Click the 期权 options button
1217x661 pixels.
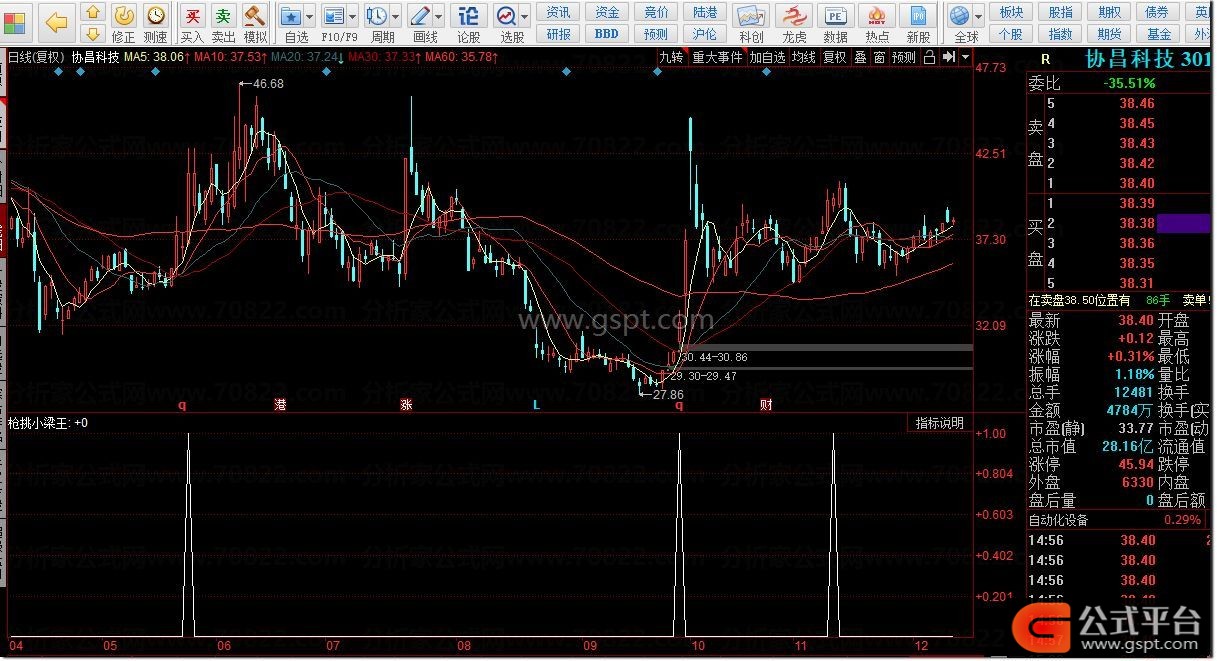point(1109,12)
